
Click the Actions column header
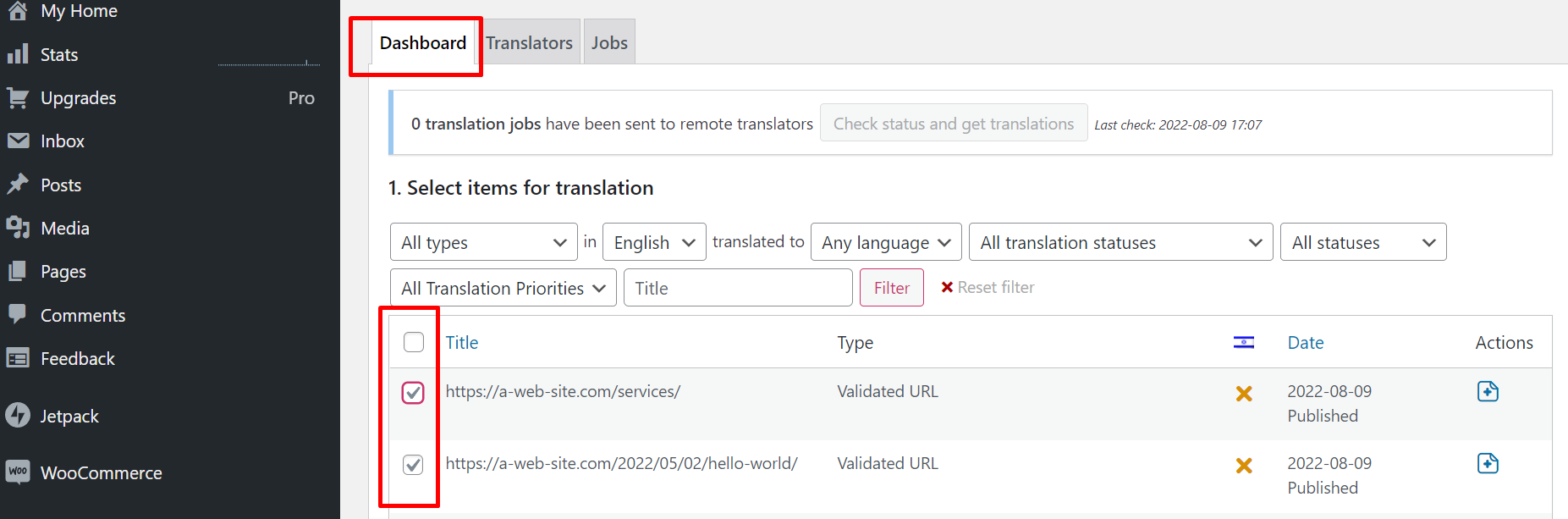pyautogui.click(x=1505, y=342)
